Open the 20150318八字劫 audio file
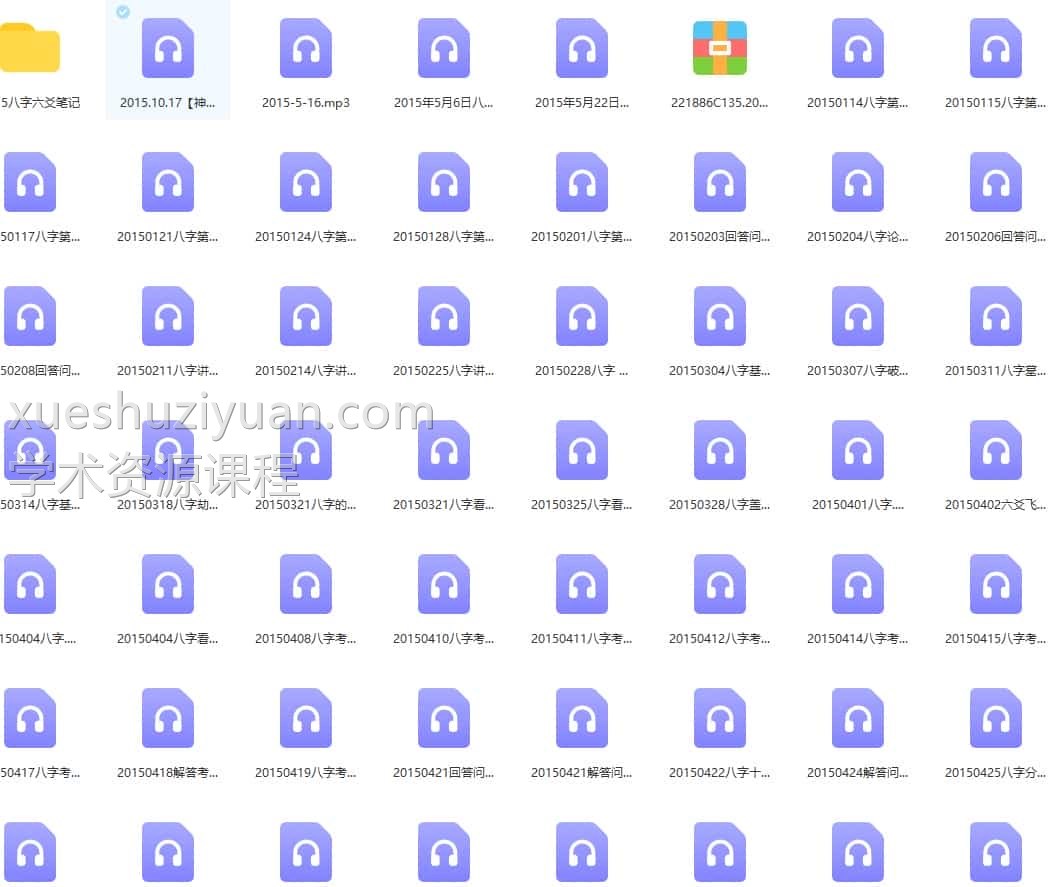The image size is (1064, 887). click(x=167, y=449)
